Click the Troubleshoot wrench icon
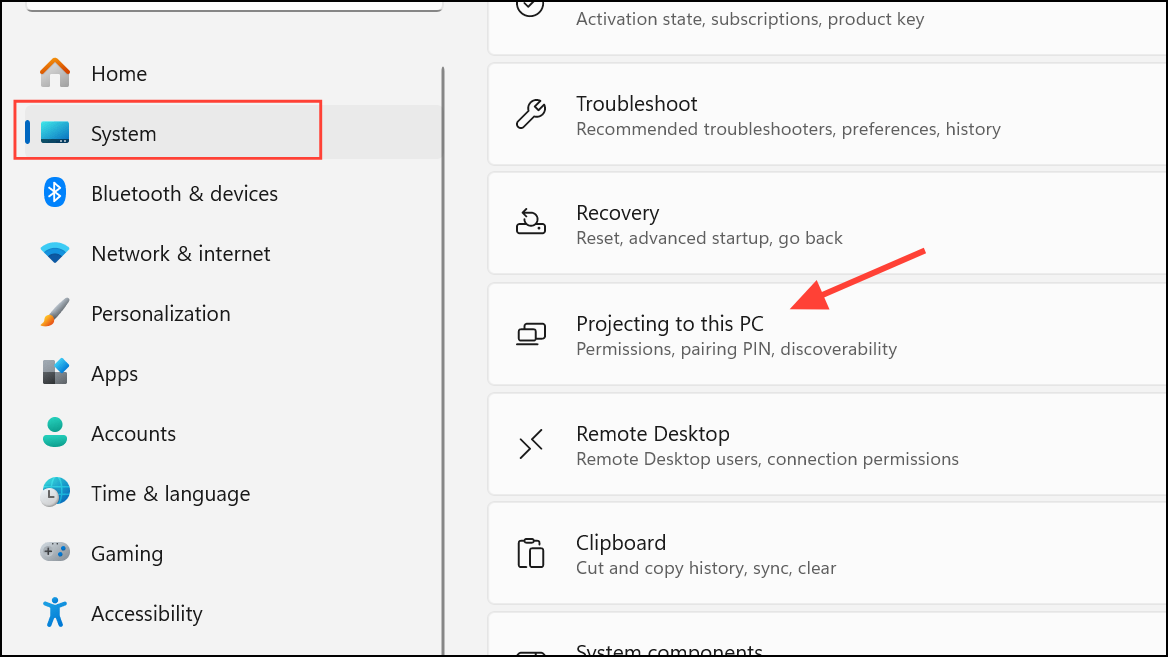The height and width of the screenshot is (657, 1168). pos(531,115)
